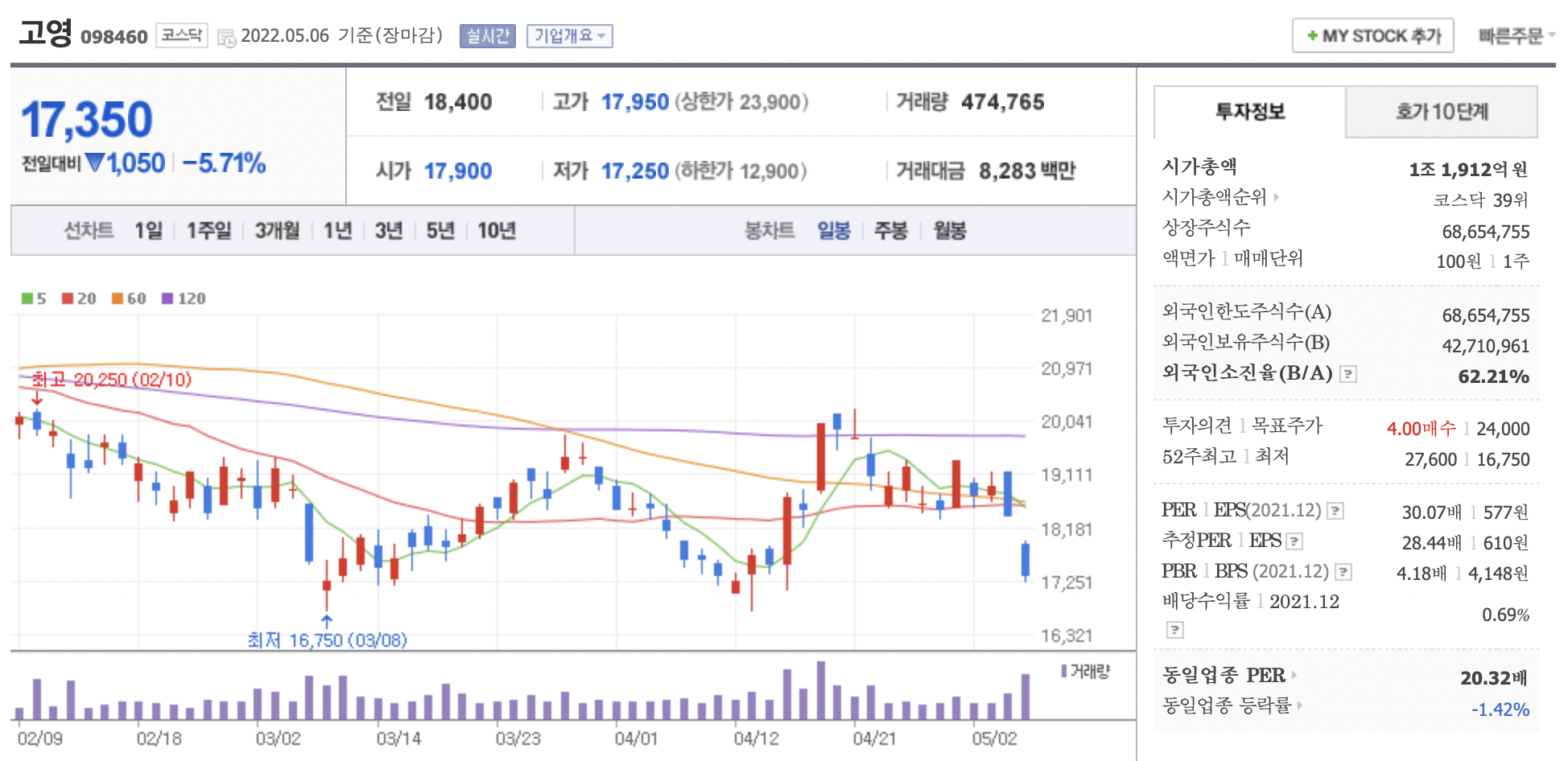Select the 1주일 line chart period

point(209,231)
